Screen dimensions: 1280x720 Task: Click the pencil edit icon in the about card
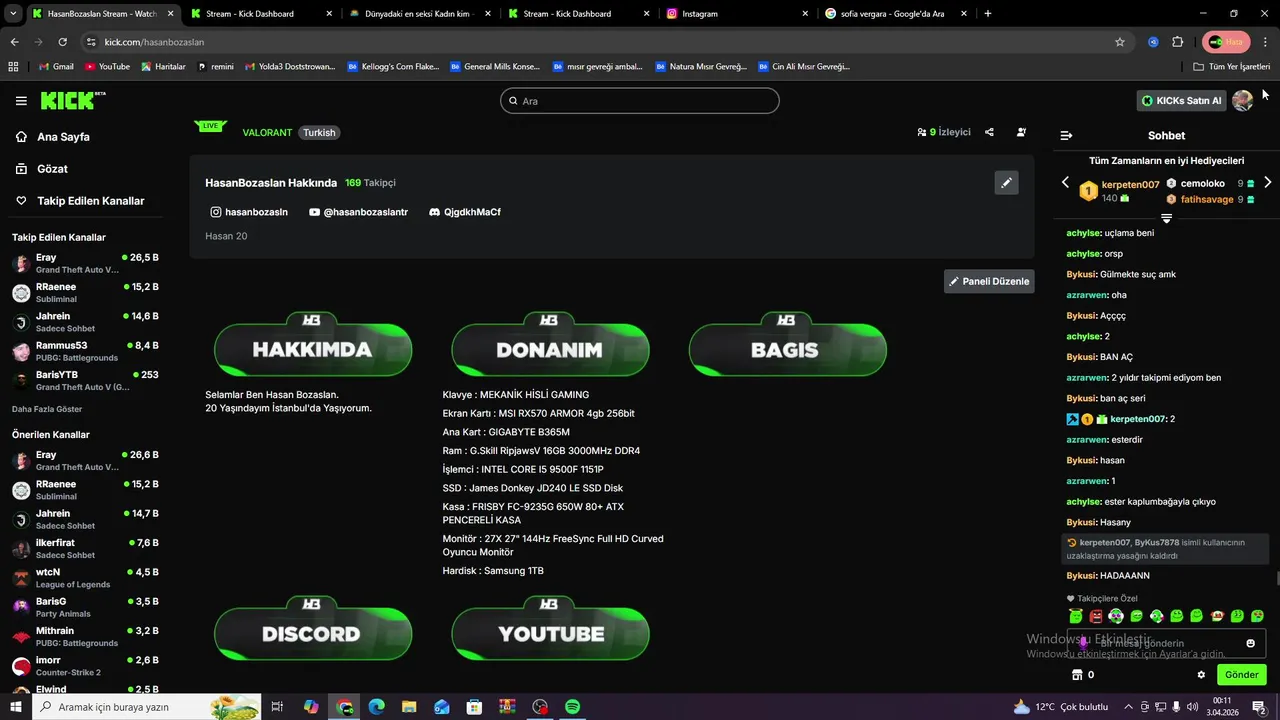pyautogui.click(x=1006, y=183)
